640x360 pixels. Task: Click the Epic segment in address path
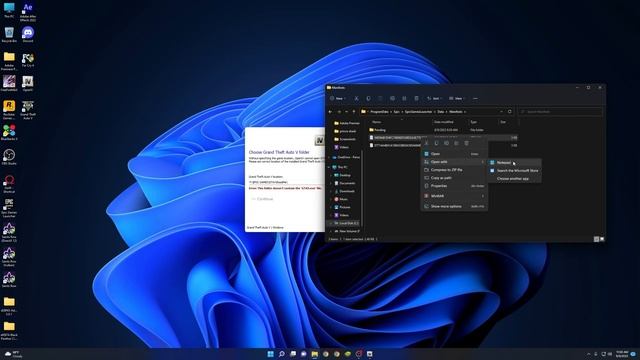click(396, 111)
